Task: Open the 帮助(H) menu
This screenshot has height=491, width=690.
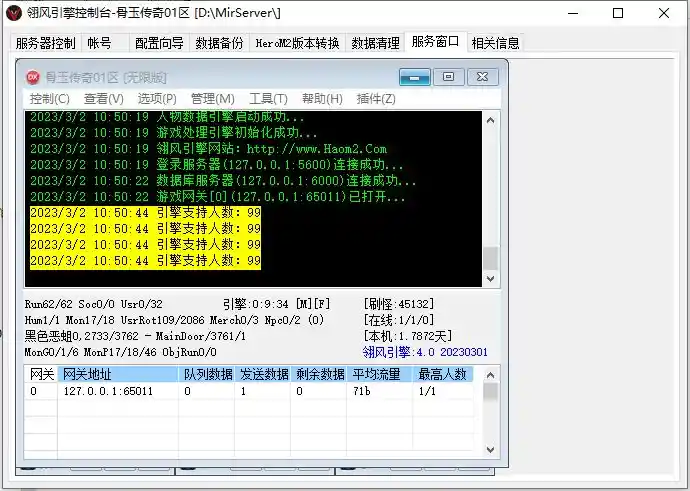Action: 322,99
